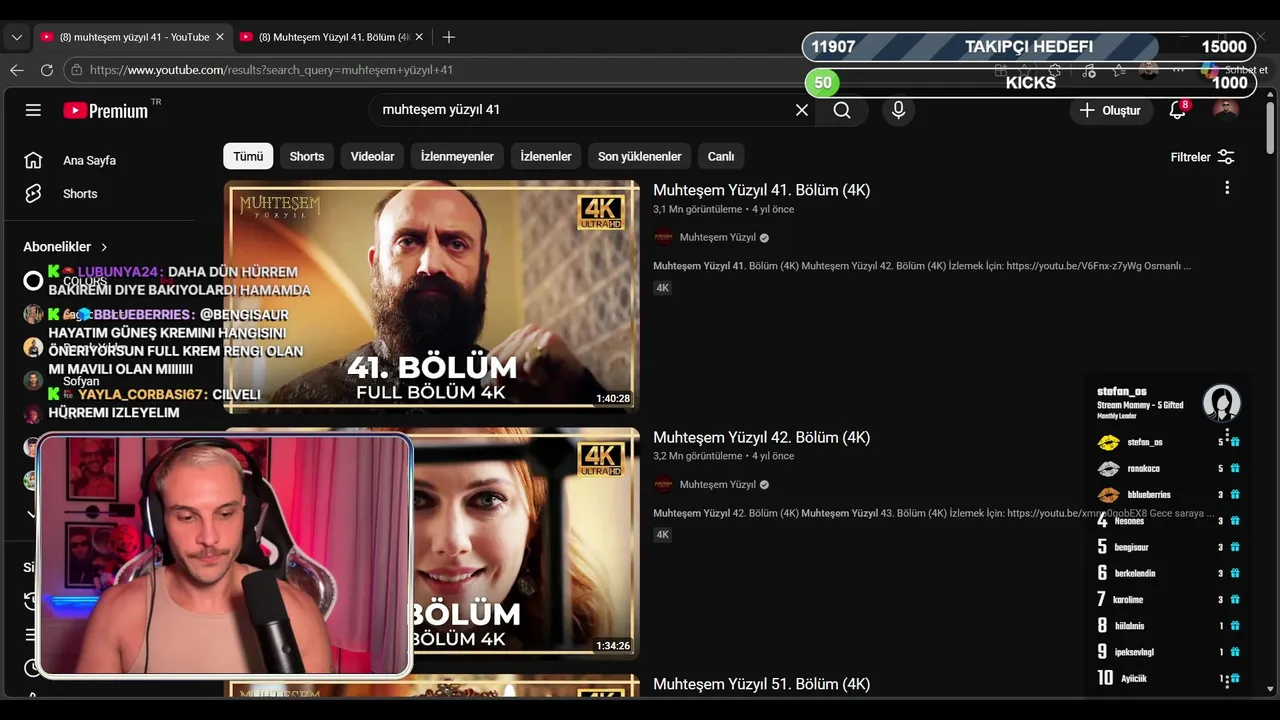Open the more-options menu for 41. Bölüm
The image size is (1280, 720).
tap(1227, 188)
